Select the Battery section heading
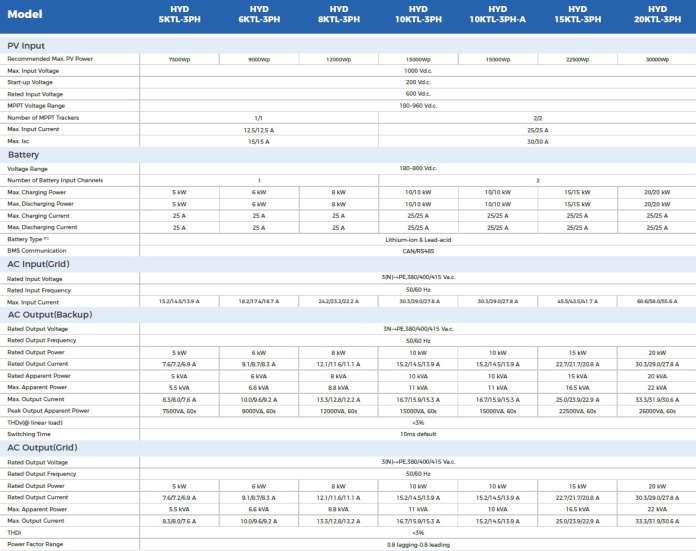 point(24,155)
